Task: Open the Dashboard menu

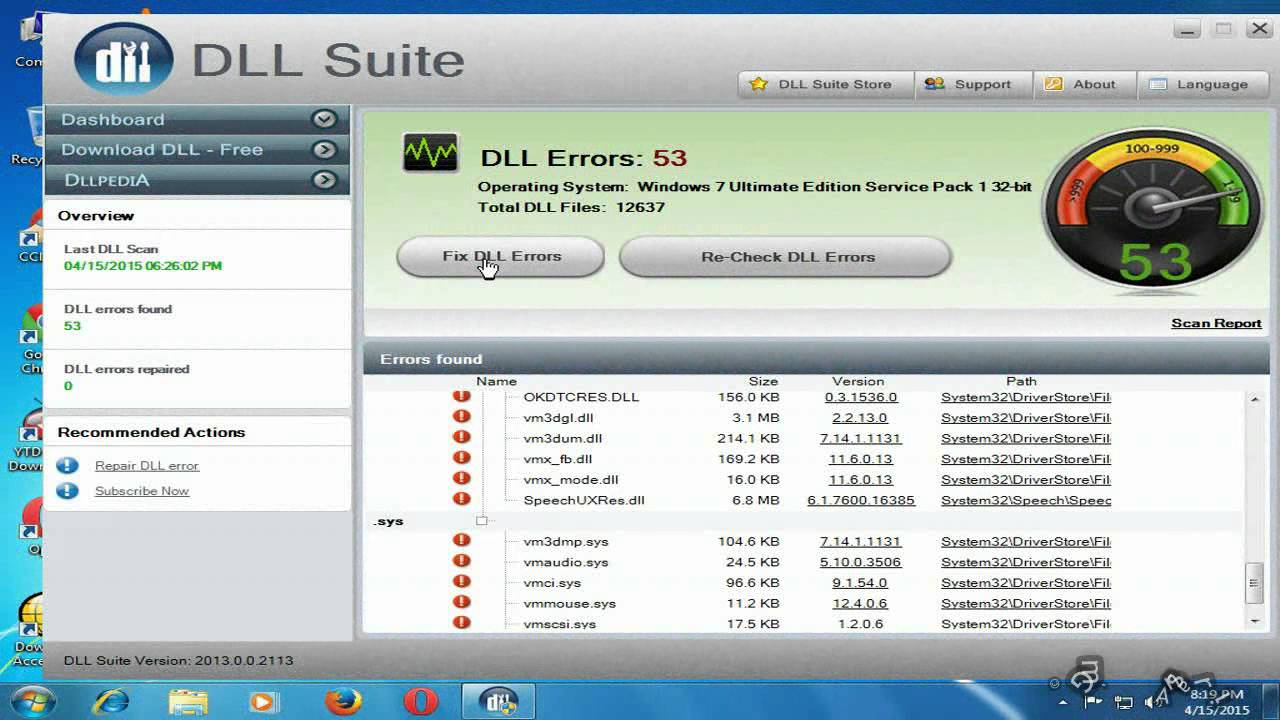Action: coord(197,119)
